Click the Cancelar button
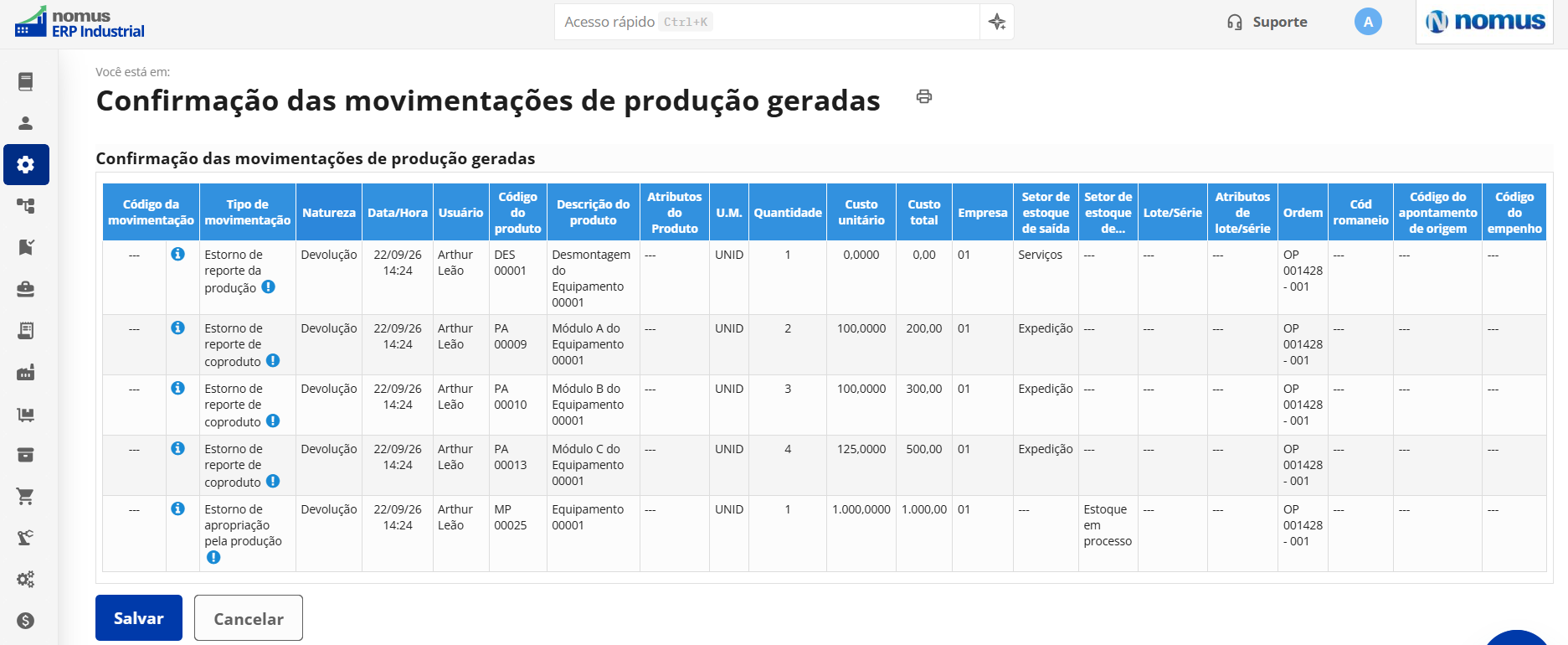 249,618
